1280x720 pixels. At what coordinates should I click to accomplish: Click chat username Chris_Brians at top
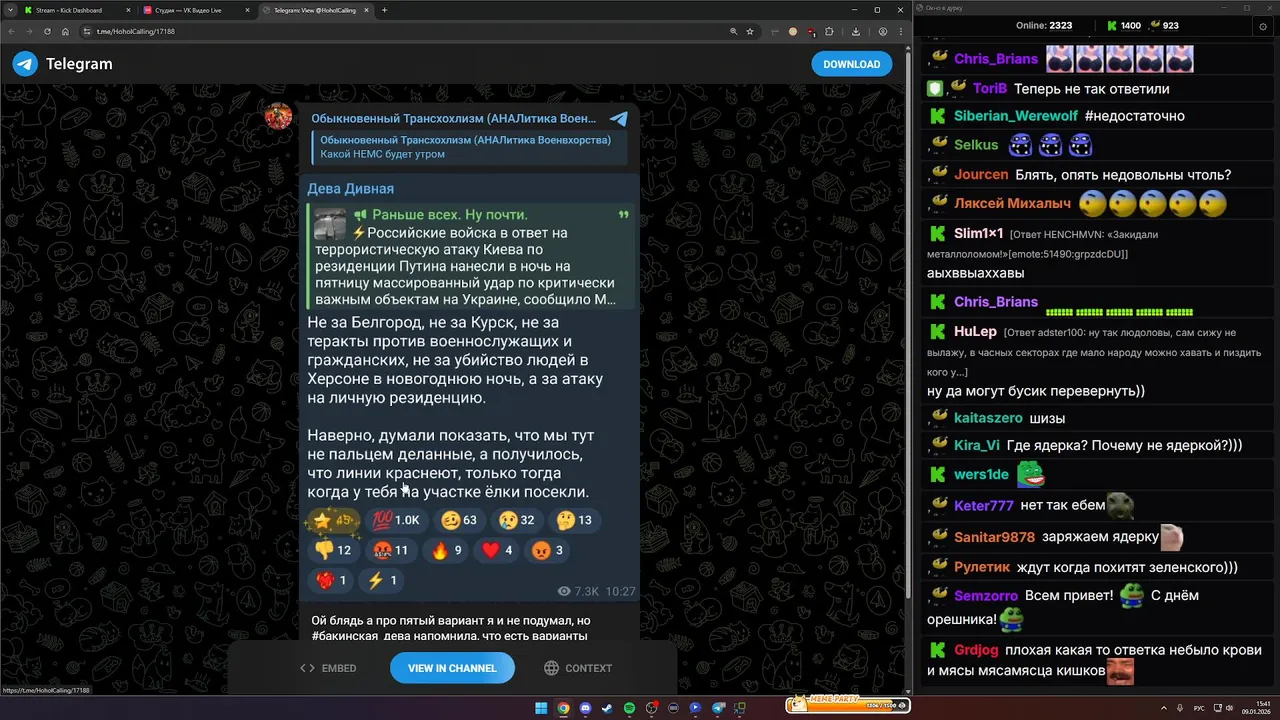pos(996,59)
